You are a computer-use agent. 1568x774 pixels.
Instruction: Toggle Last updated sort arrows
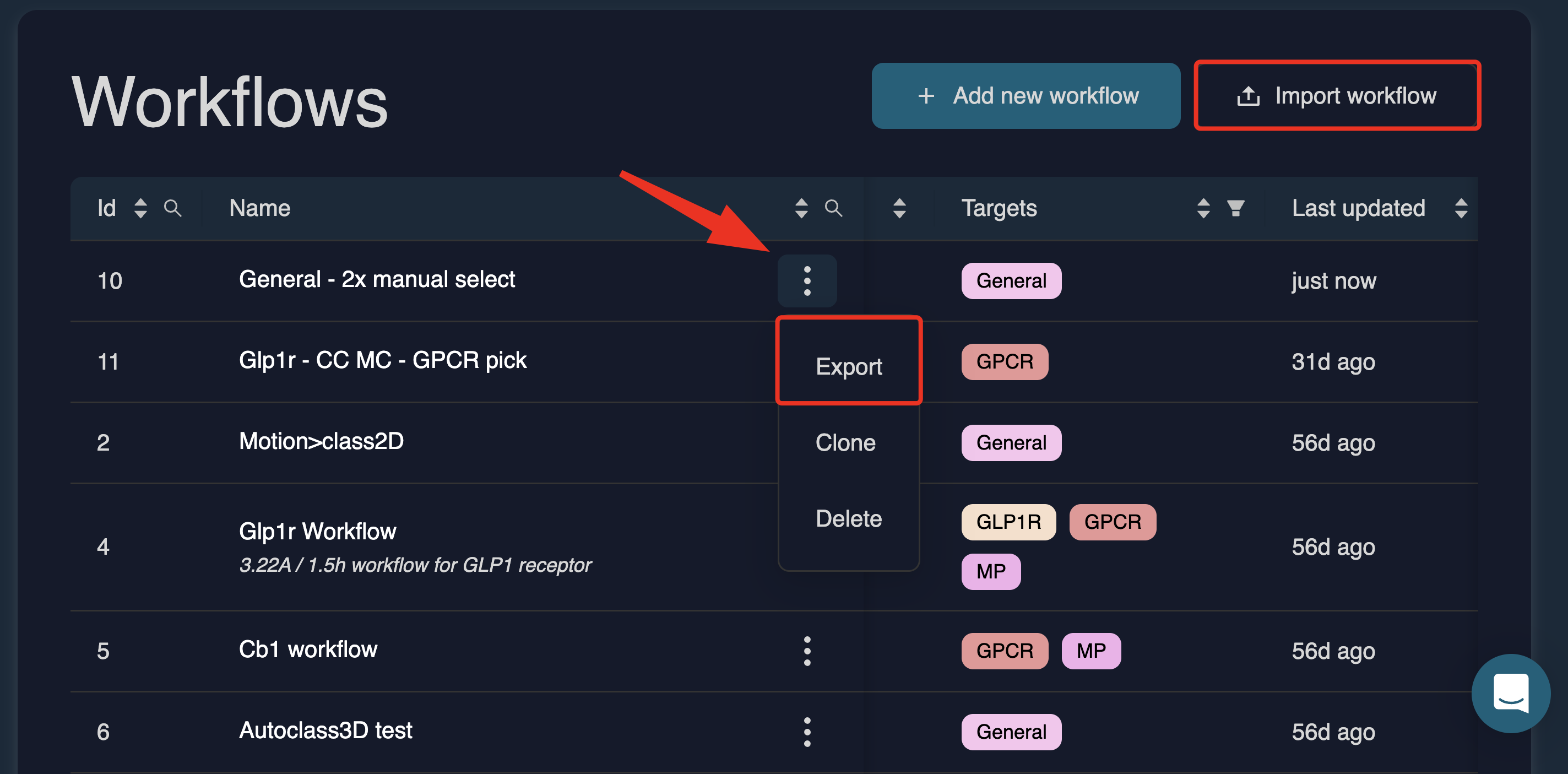[x=1461, y=208]
